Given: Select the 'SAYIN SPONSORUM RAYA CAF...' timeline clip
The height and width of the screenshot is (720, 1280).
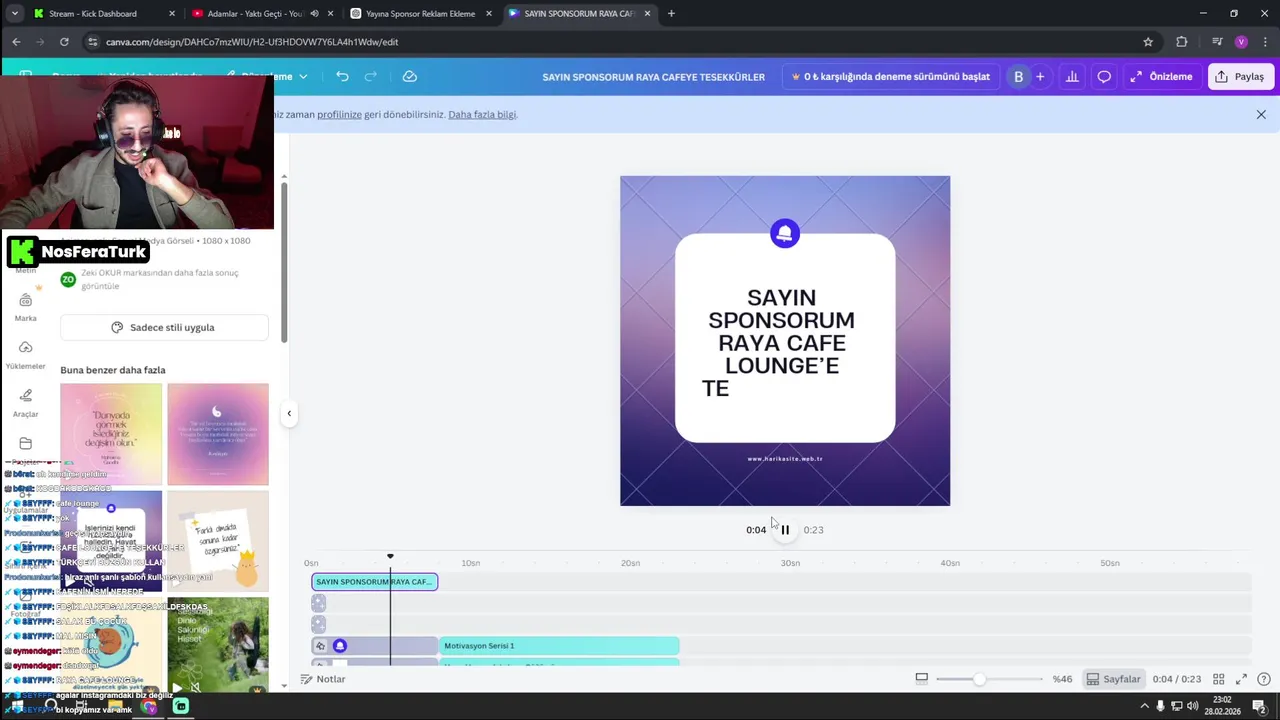Looking at the screenshot, I should tap(374, 582).
